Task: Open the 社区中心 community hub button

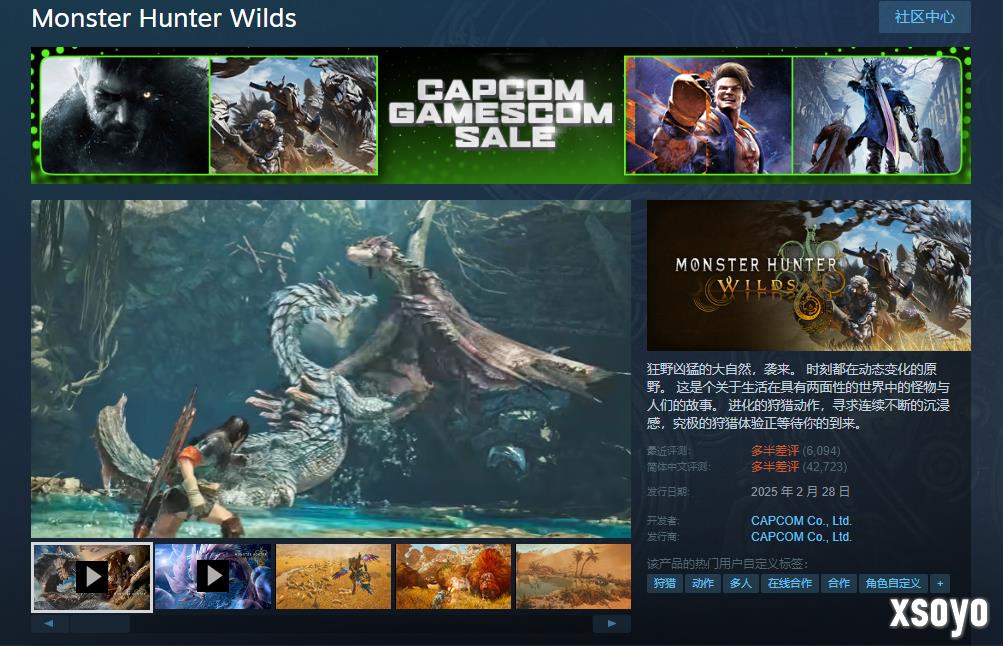Action: click(924, 17)
